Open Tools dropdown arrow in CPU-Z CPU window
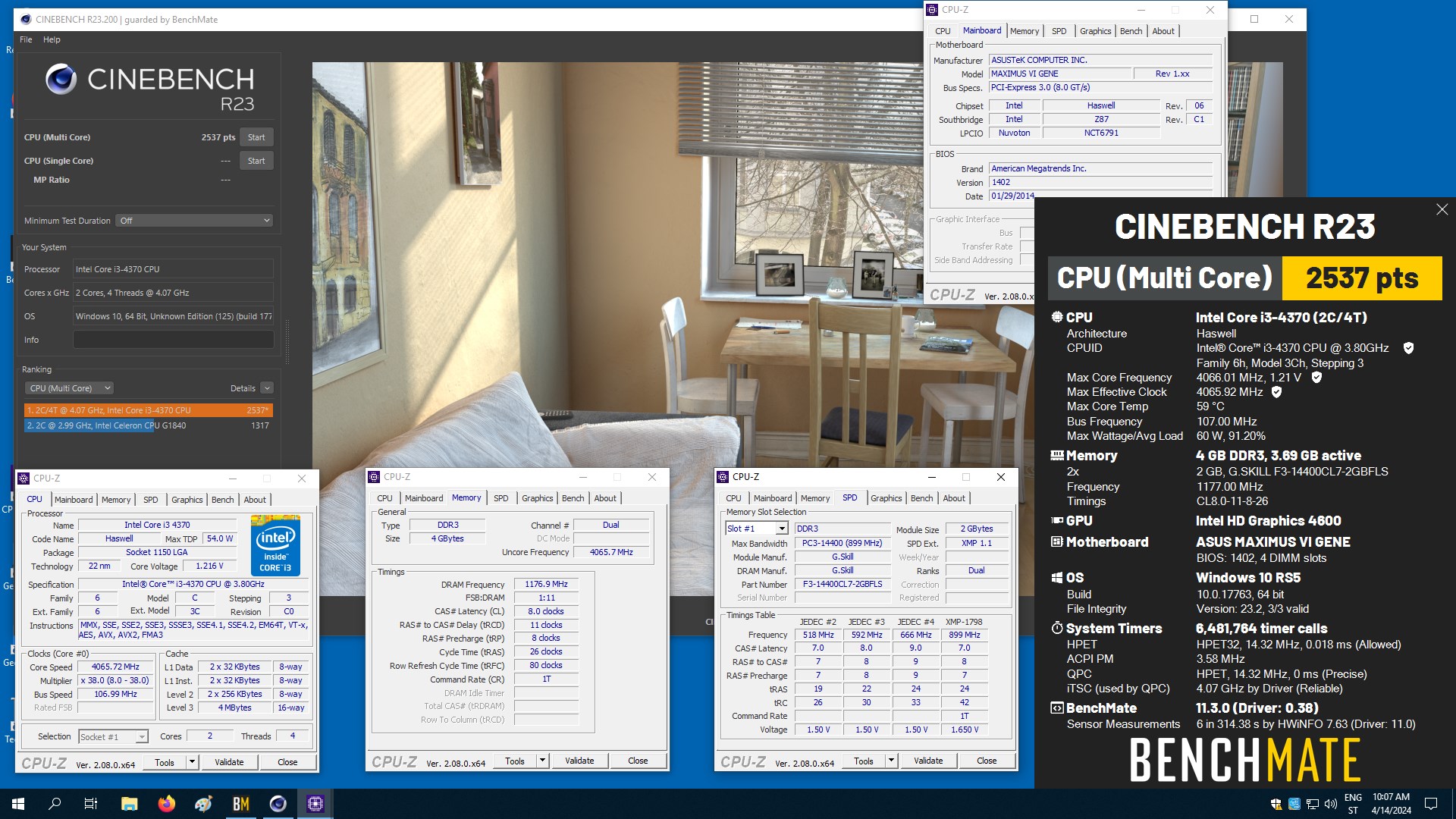Screen dimensions: 1456x819 [x=192, y=762]
